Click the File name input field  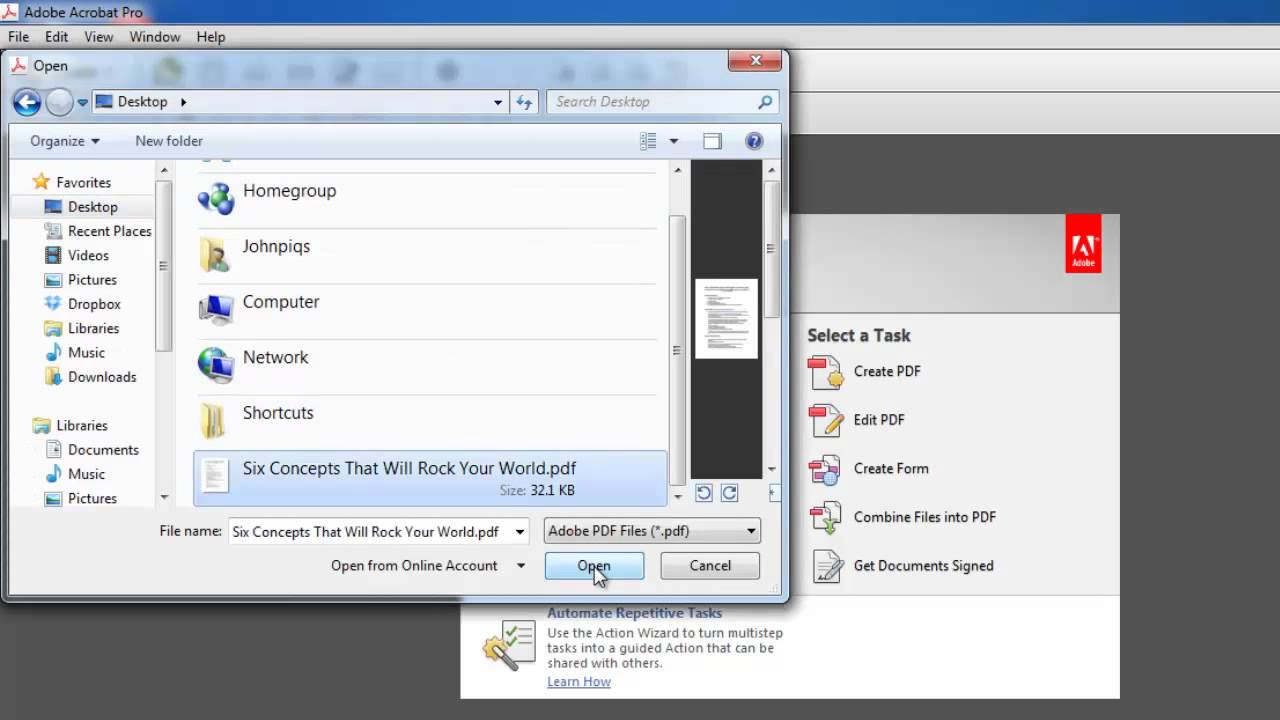pyautogui.click(x=370, y=532)
